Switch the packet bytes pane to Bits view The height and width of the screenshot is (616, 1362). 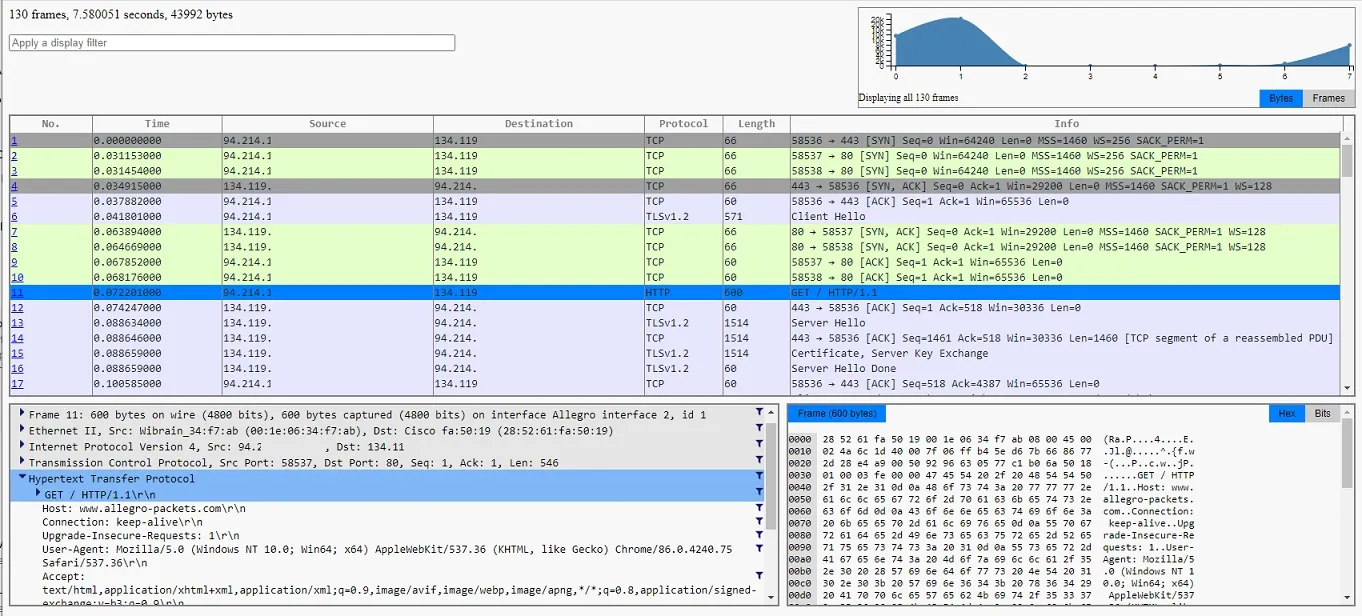[x=1325, y=413]
